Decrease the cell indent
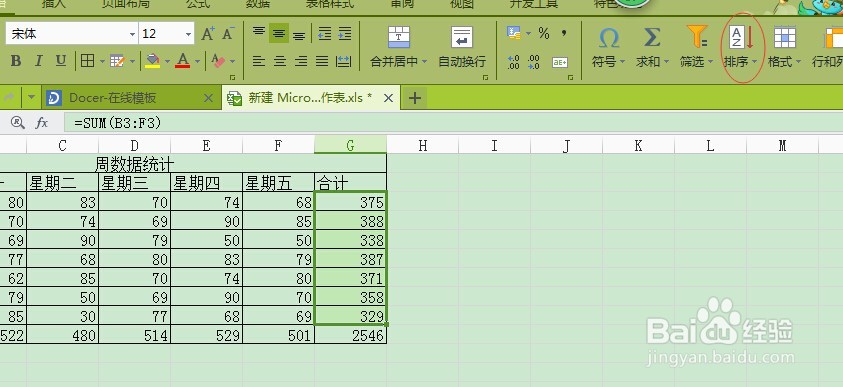Screen dimensions: 843x387 pos(325,34)
